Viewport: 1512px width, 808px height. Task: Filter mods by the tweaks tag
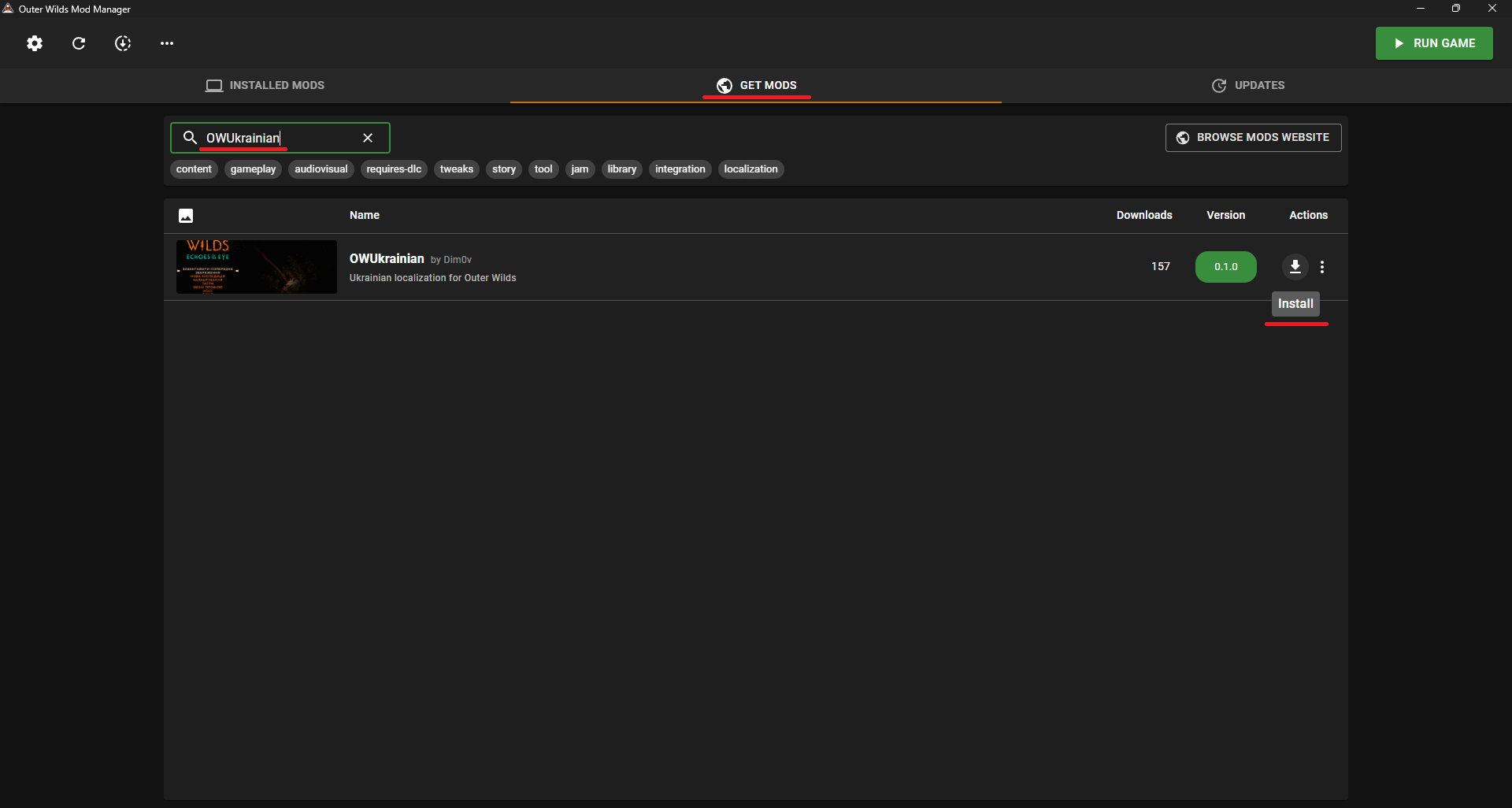click(x=457, y=169)
